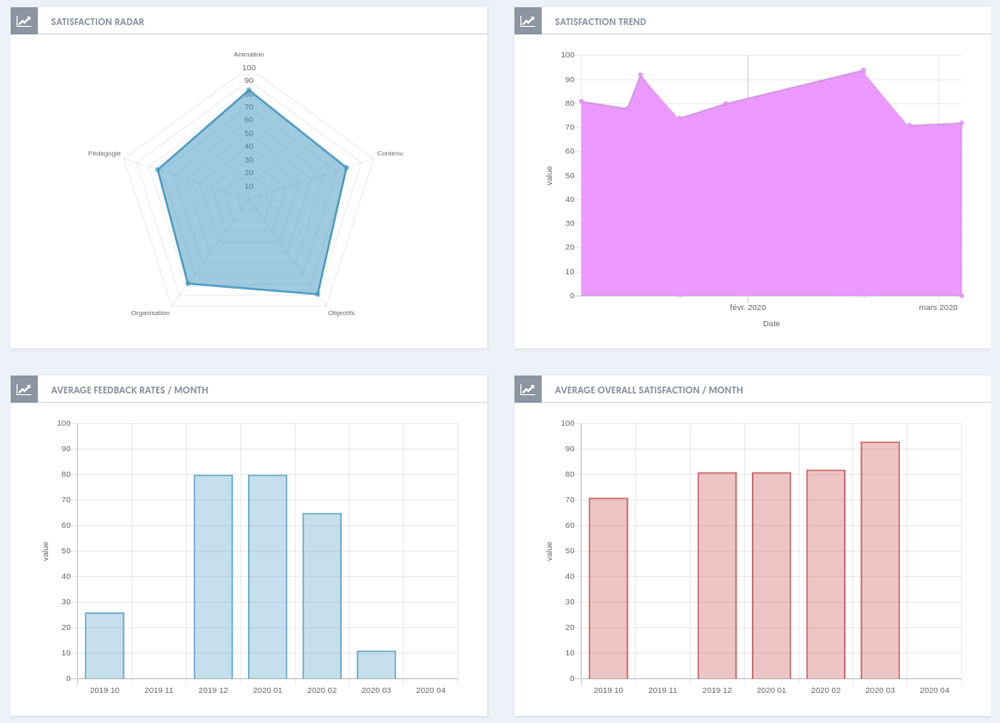1000x723 pixels.
Task: Click the Average Feedback Rates panel icon
Action: (x=24, y=389)
